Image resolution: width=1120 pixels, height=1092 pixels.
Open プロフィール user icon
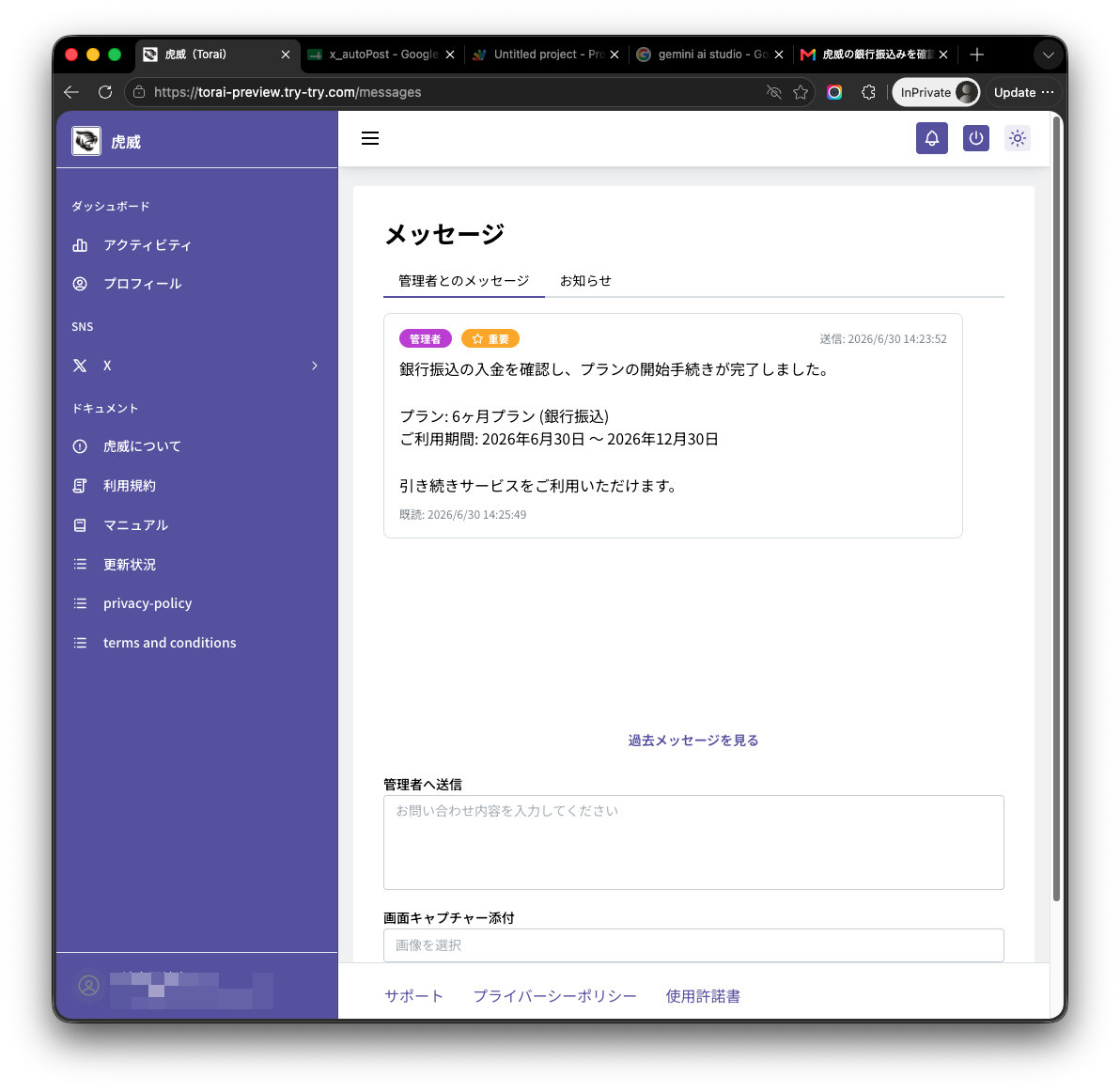tap(80, 284)
